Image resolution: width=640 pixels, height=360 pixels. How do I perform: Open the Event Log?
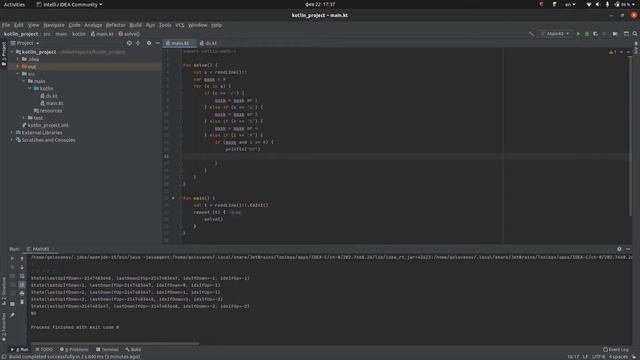point(616,349)
